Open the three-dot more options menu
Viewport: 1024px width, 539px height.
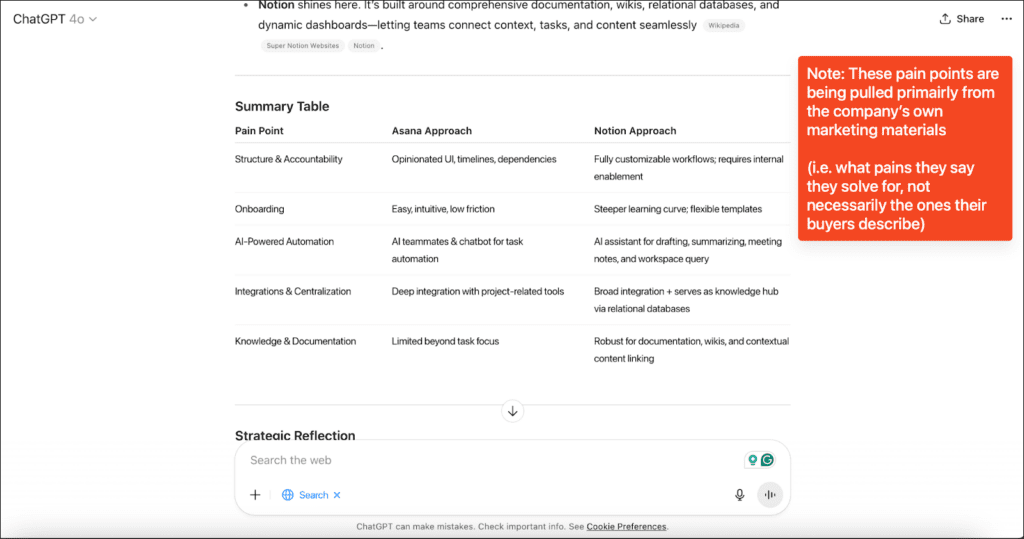(1006, 19)
